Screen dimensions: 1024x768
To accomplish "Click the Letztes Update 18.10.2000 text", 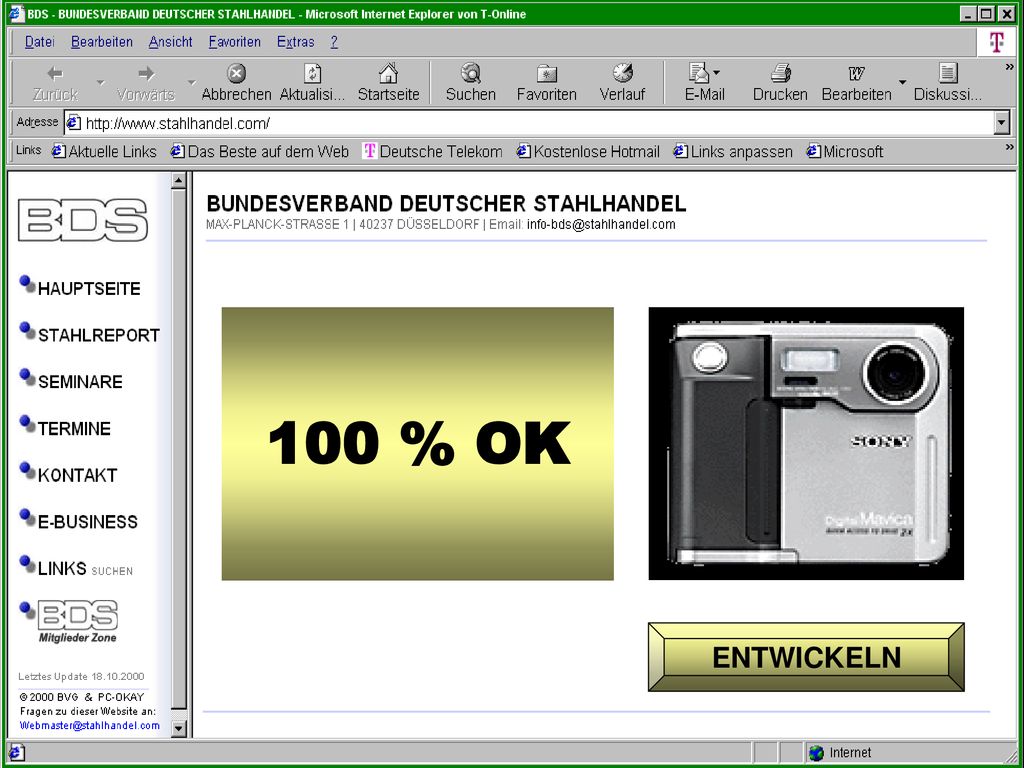I will (x=81, y=677).
